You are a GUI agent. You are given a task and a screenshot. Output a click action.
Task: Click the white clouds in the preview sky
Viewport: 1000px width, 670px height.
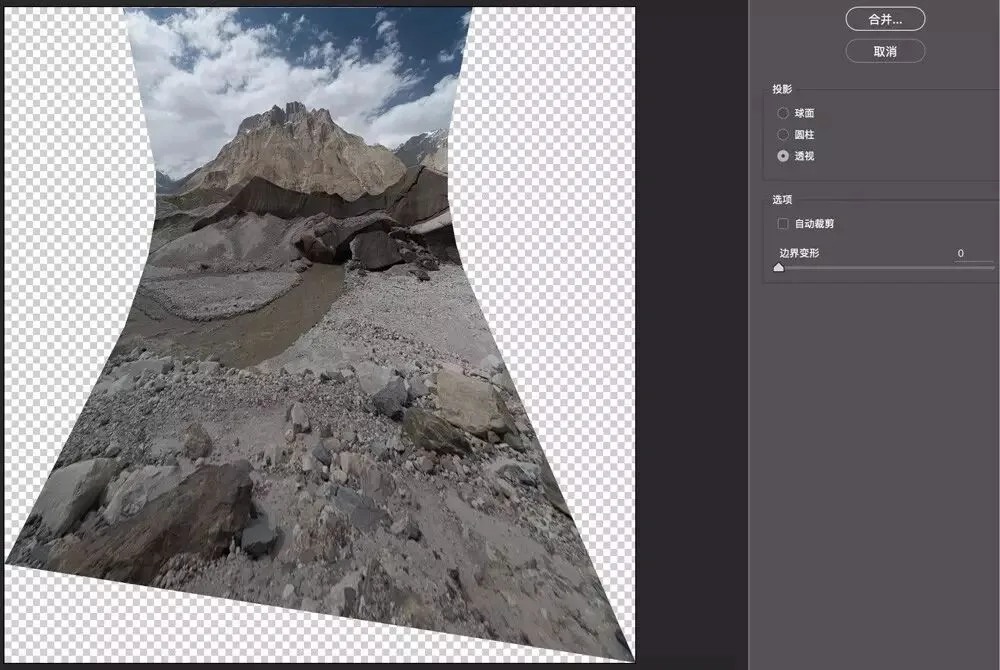(210, 70)
